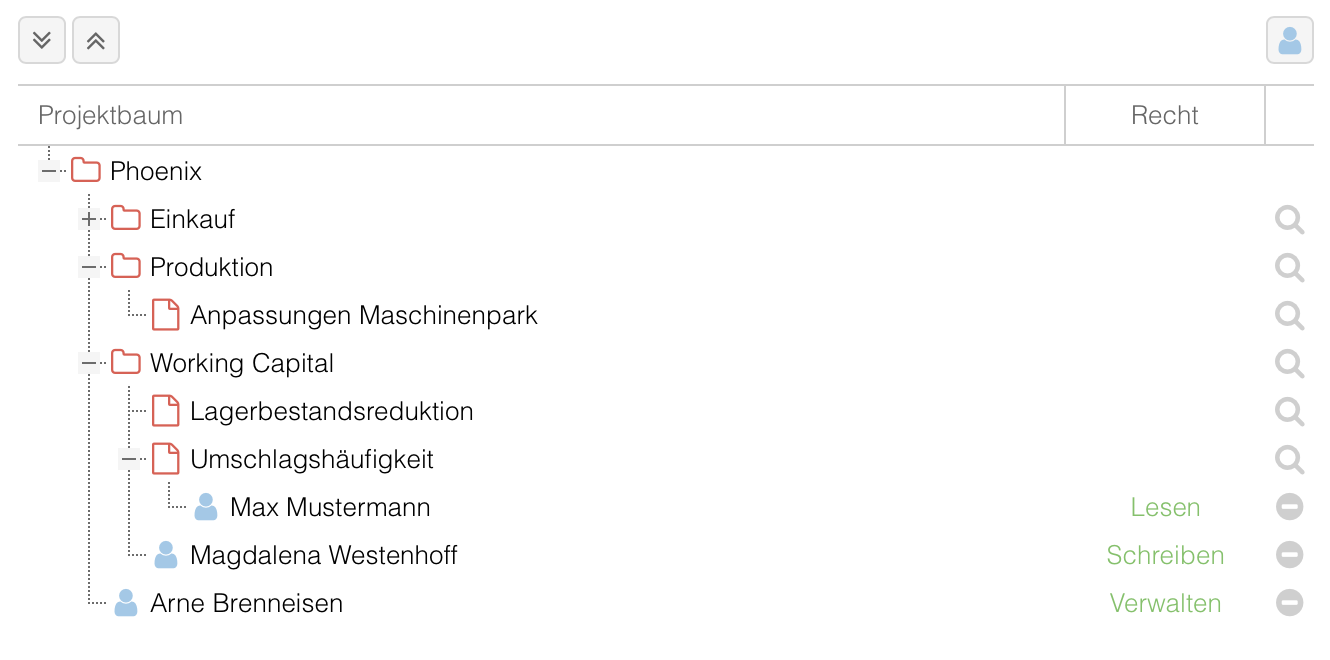Viewport: 1330px width, 660px height.
Task: Remove Arne Brenneisen using minus circle icon
Action: click(x=1290, y=603)
